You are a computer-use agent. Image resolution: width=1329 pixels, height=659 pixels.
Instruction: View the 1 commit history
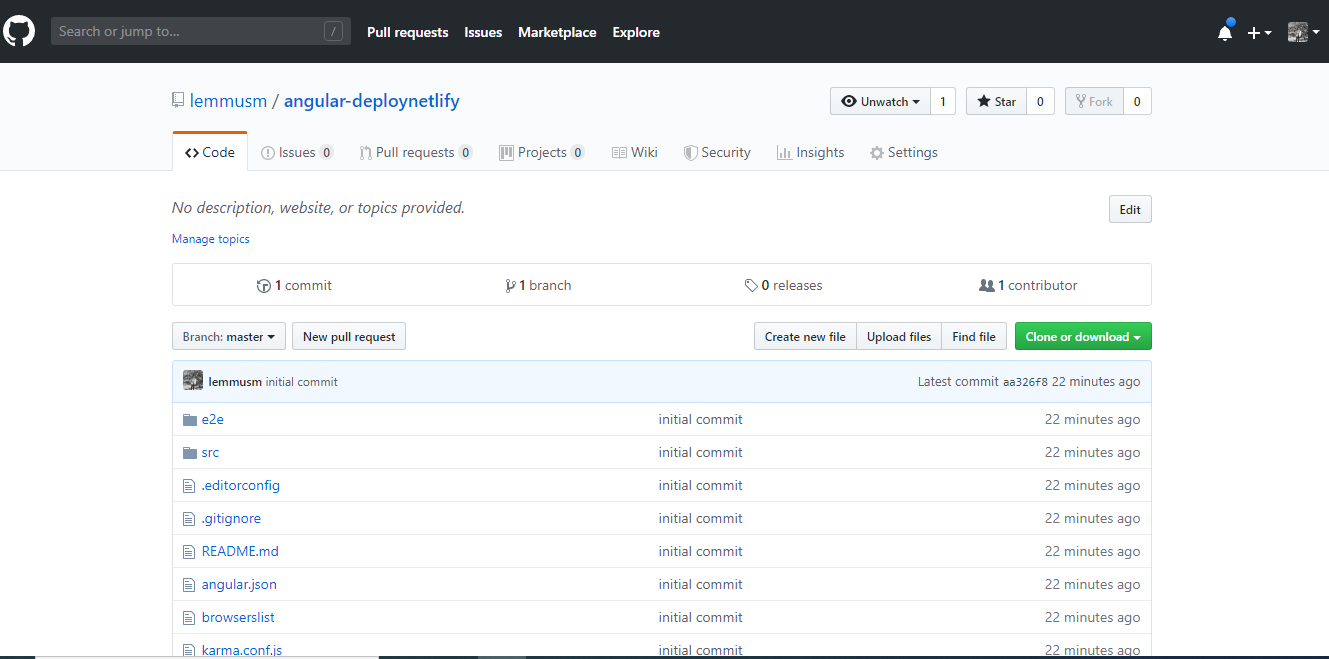pos(294,285)
